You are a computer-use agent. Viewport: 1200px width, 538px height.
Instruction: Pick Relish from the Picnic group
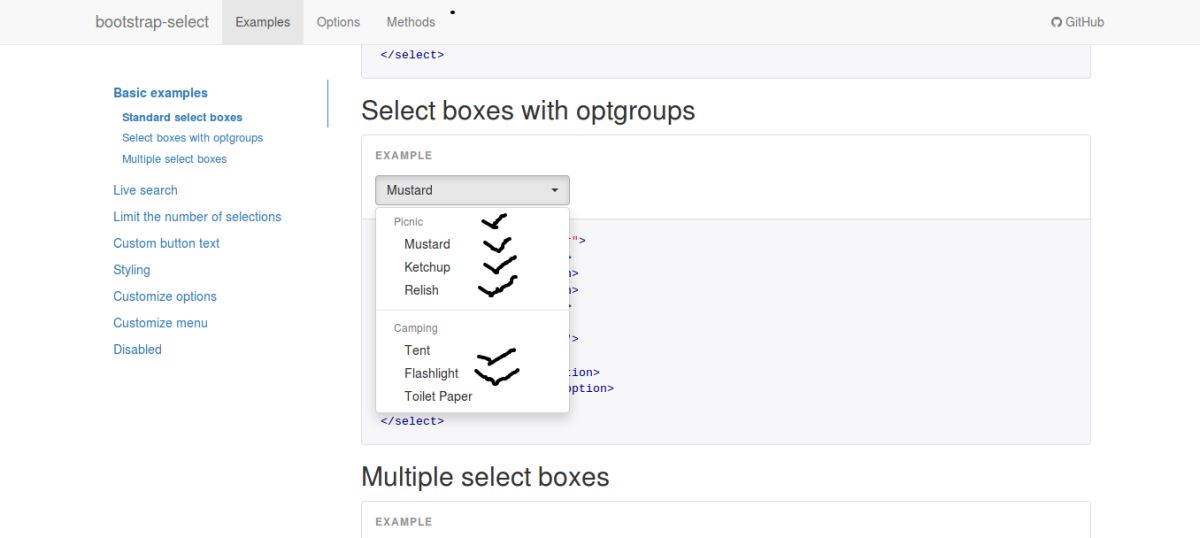(x=421, y=290)
